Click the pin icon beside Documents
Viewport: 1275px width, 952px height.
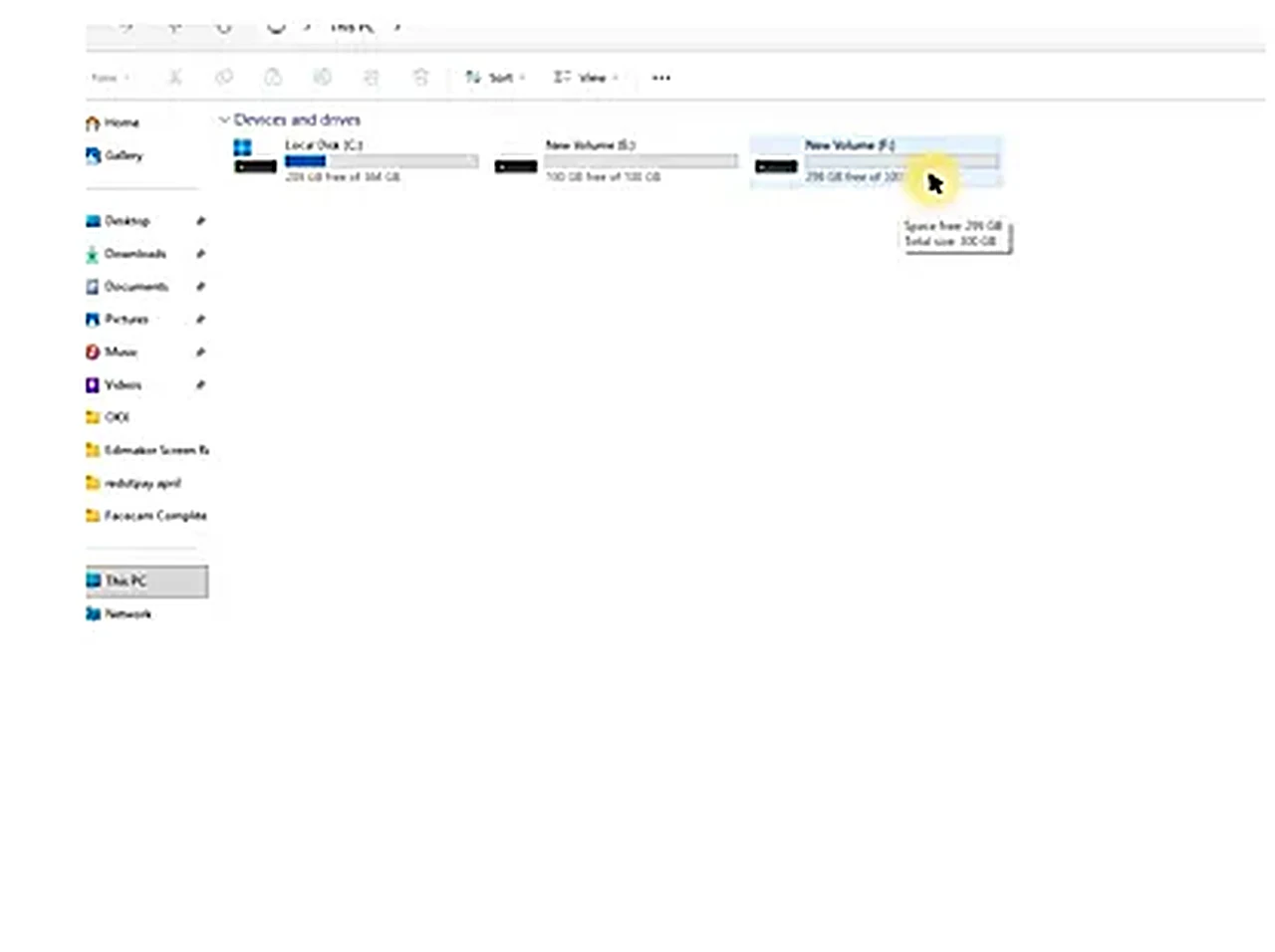pos(200,287)
